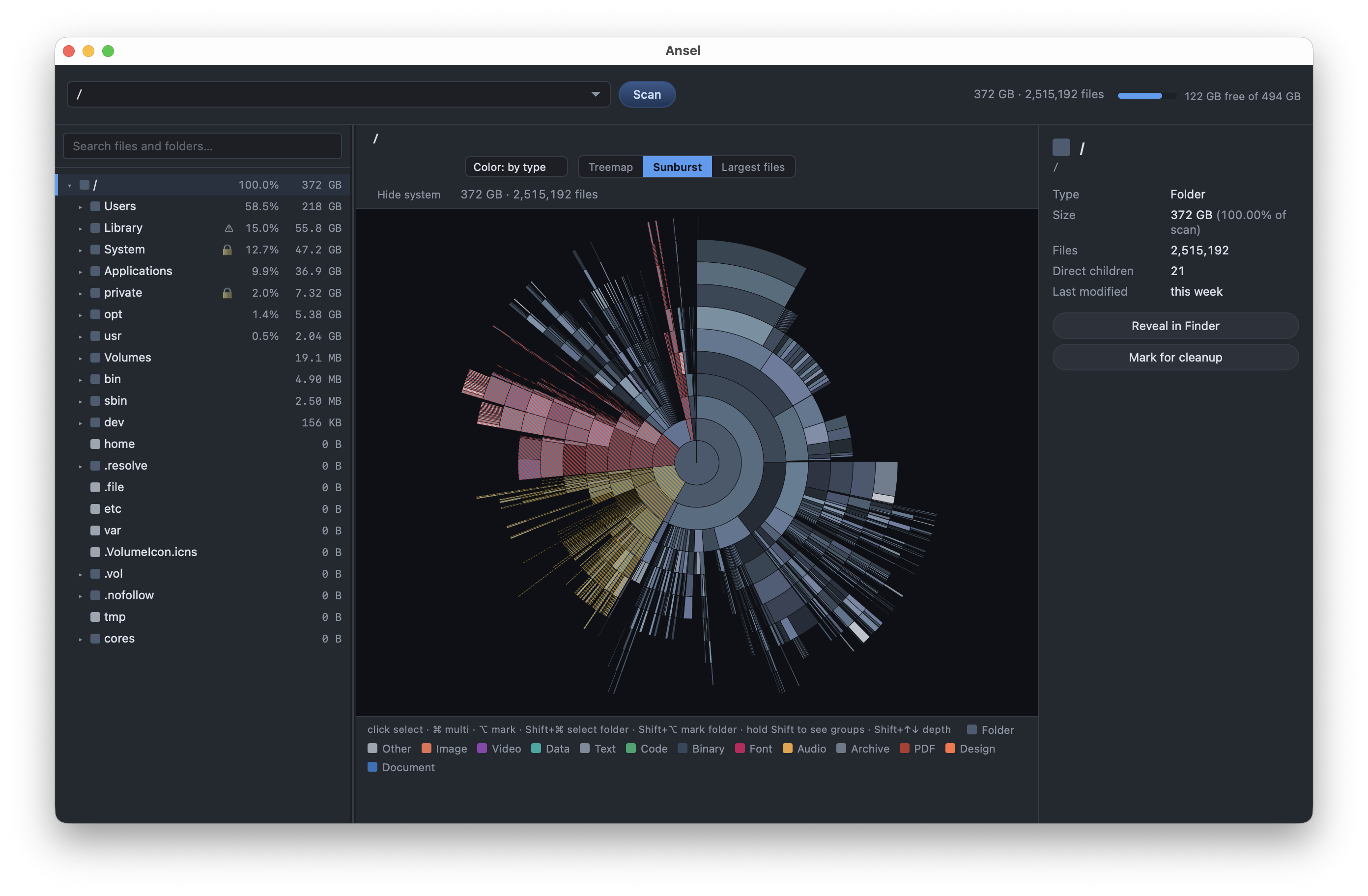The height and width of the screenshot is (896, 1368).
Task: Click the Image legend color swatch
Action: pos(427,748)
